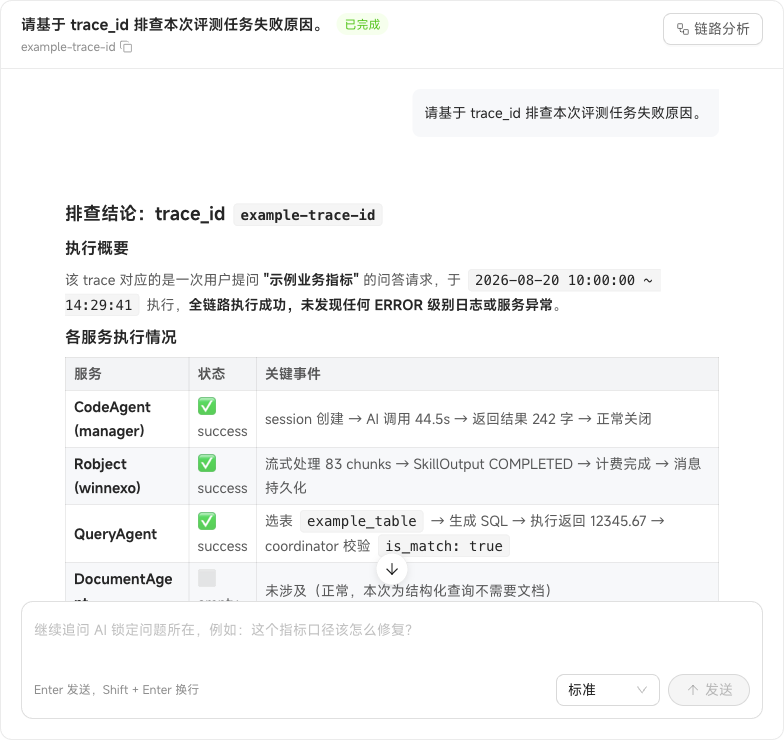
Task: Select the user message bubble text
Action: coord(565,113)
